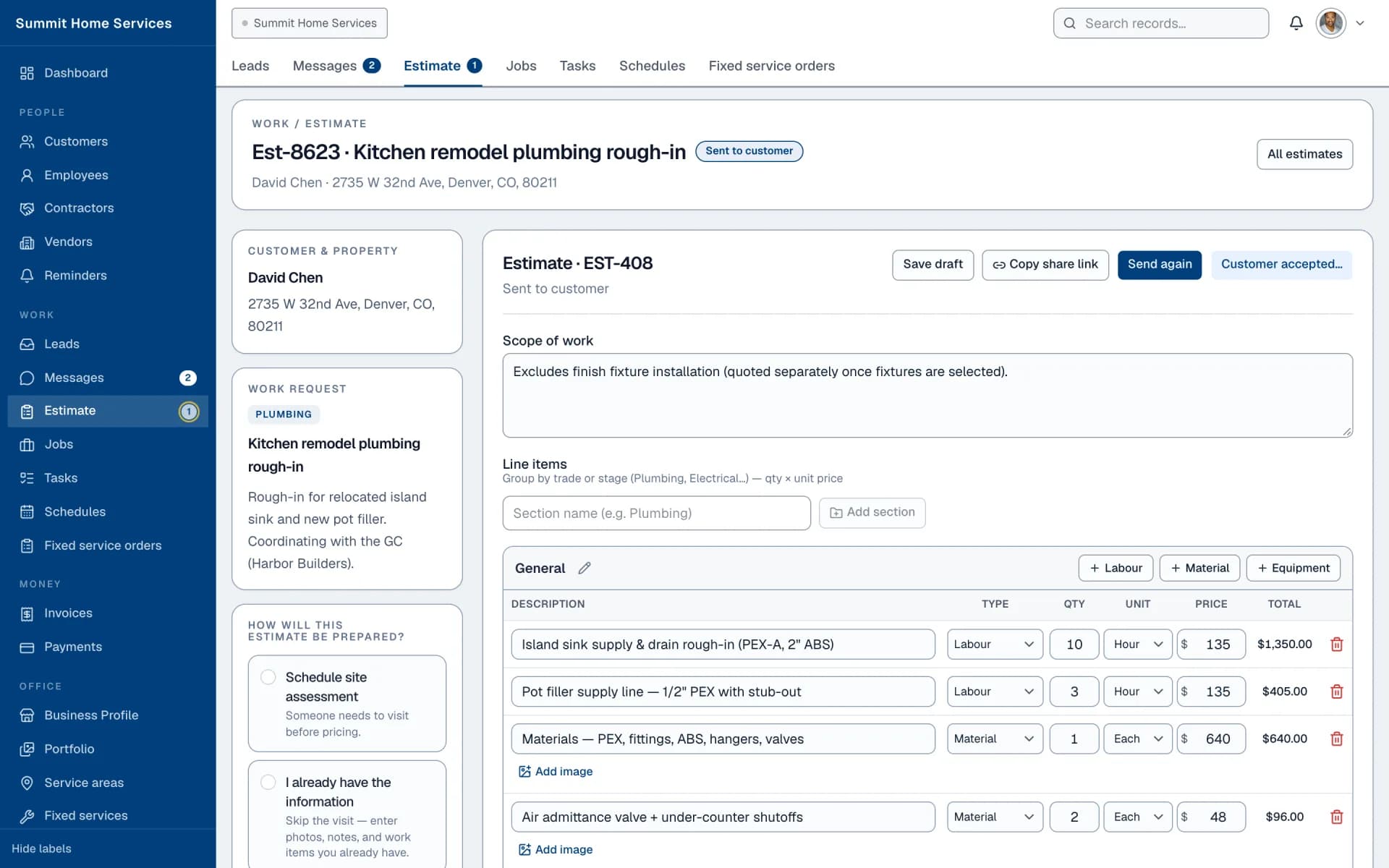The height and width of the screenshot is (868, 1389).
Task: Click the pencil icon next to General
Action: click(585, 569)
